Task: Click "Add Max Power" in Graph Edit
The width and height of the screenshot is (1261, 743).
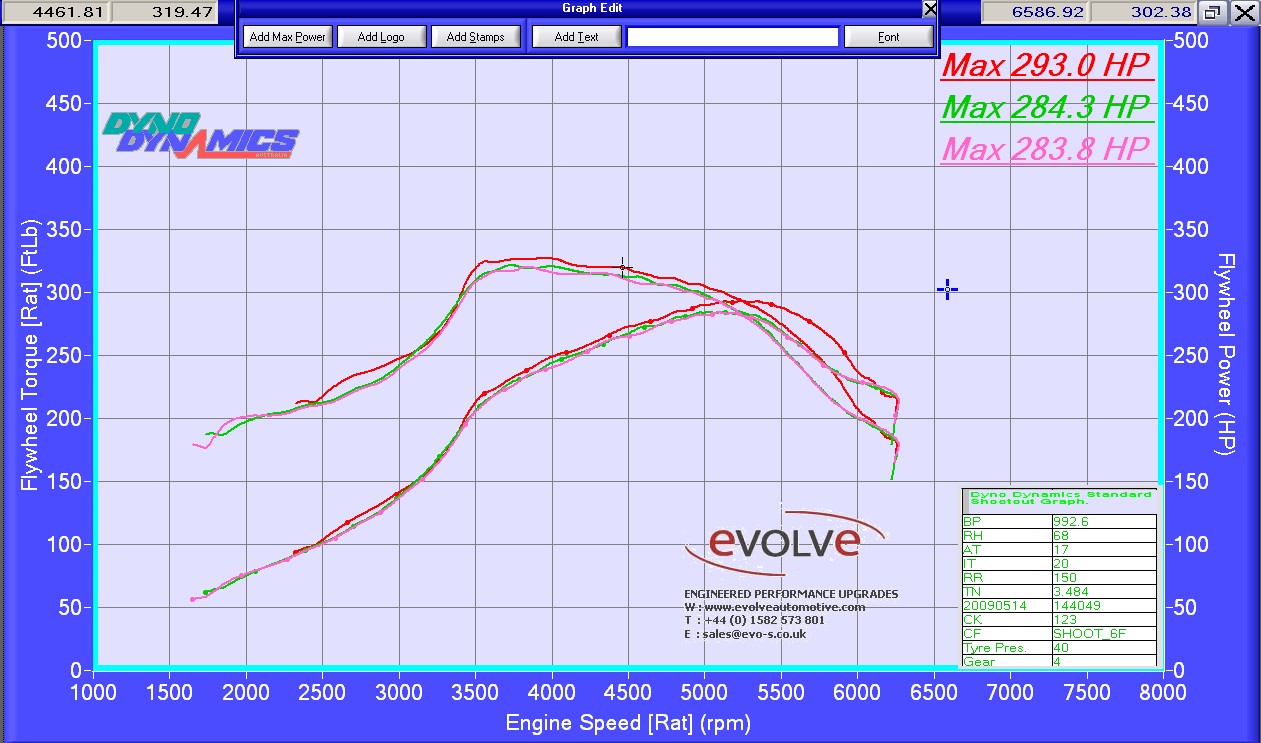Action: point(286,36)
